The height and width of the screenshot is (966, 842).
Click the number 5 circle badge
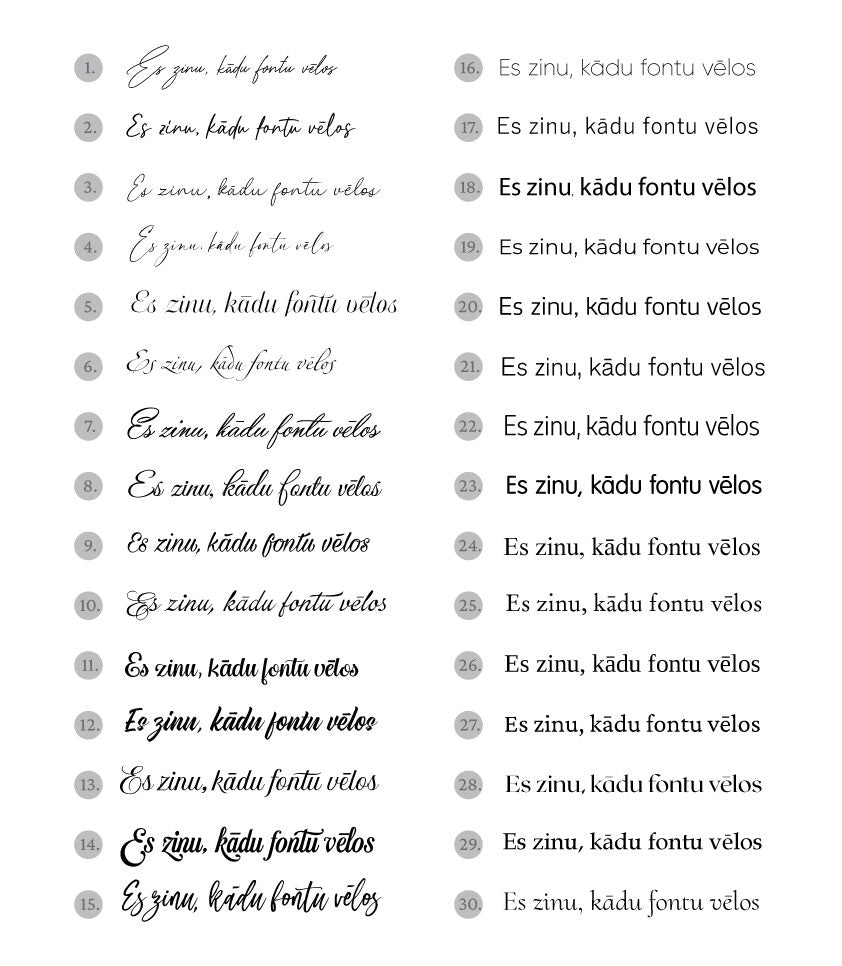click(88, 306)
